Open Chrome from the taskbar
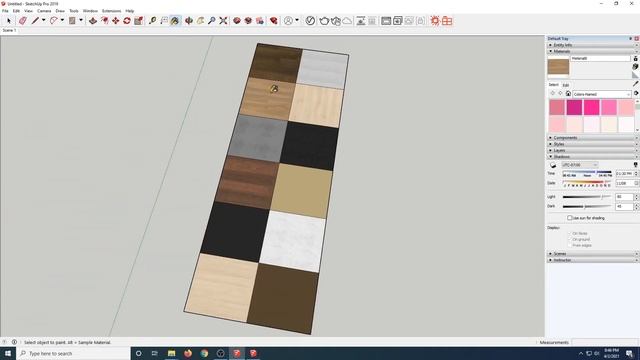Screen dimensions: 640x360 (204, 353)
